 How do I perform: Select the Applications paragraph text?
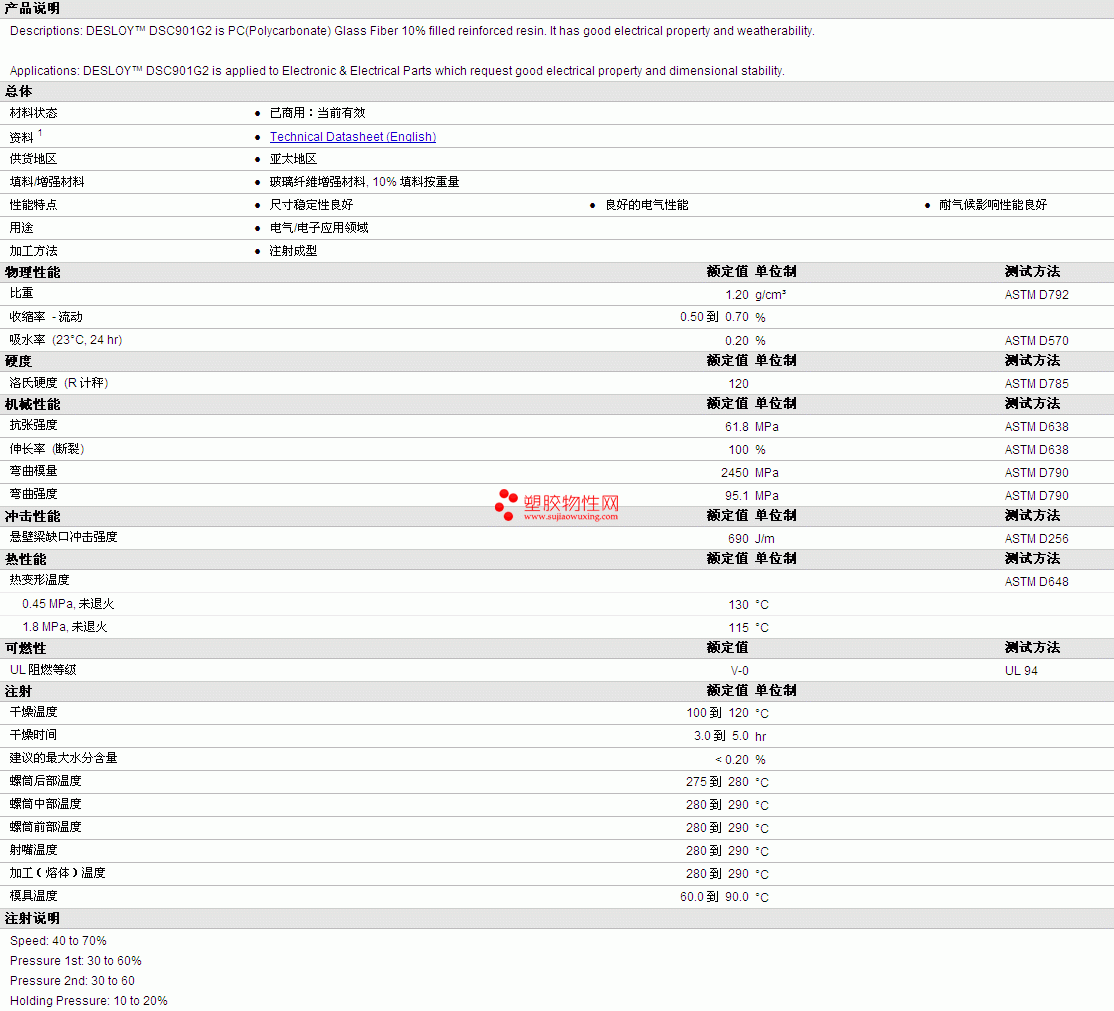pyautogui.click(x=397, y=71)
